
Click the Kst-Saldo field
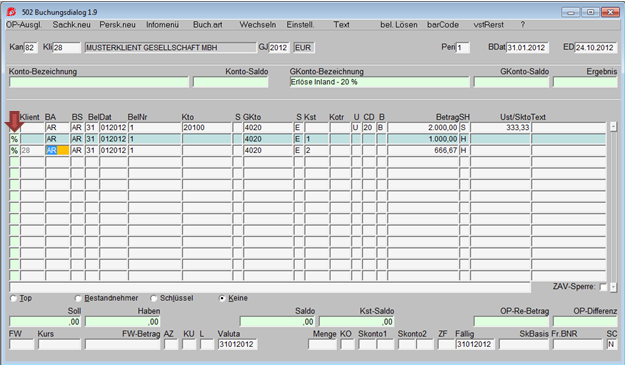coord(357,322)
